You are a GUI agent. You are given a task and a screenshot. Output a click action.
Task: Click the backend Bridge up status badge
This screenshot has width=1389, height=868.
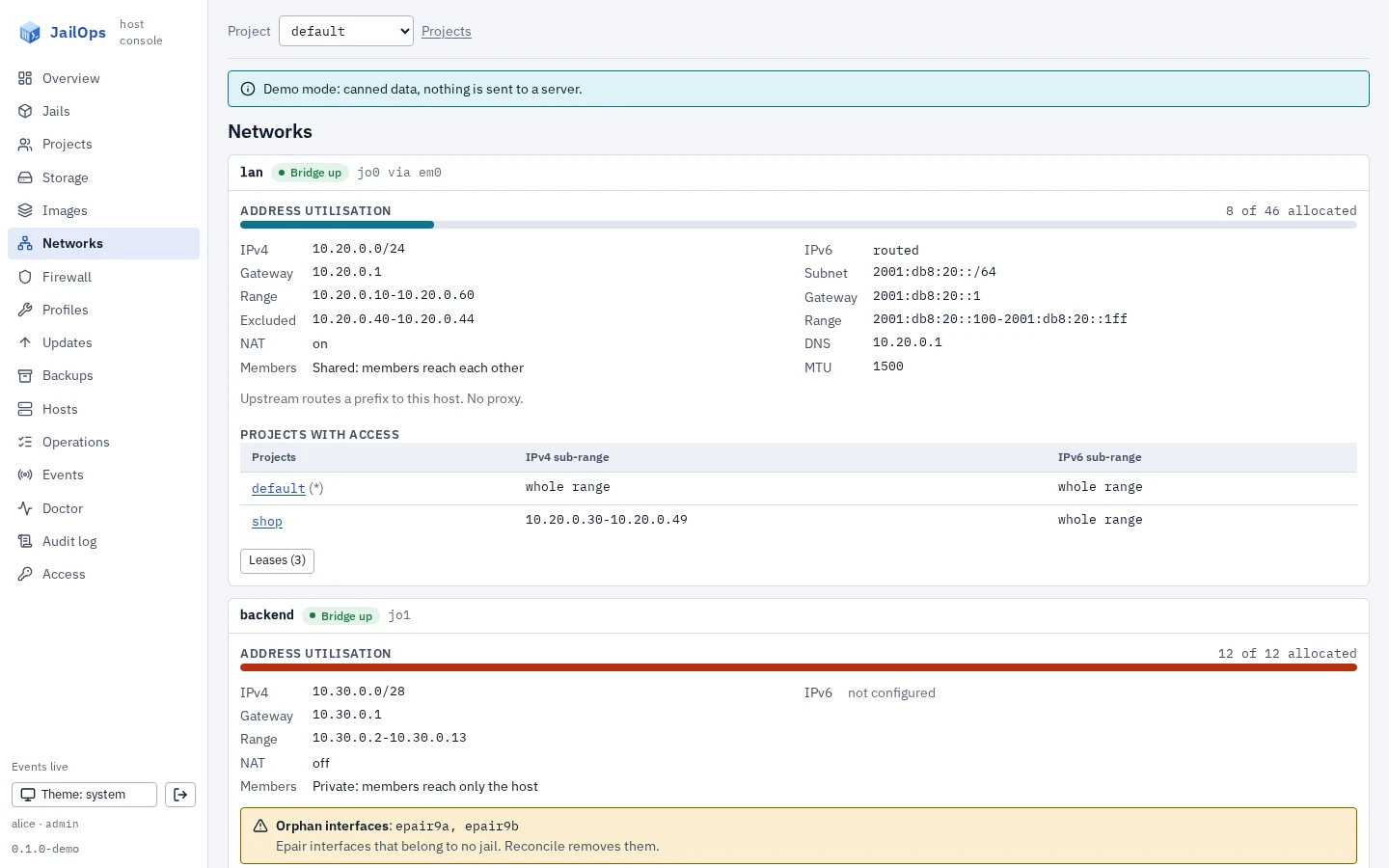click(340, 615)
